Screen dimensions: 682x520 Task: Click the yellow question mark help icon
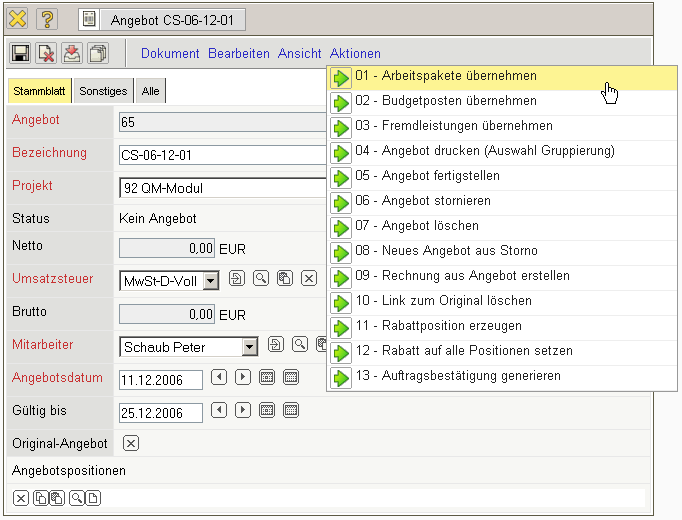pyautogui.click(x=47, y=19)
